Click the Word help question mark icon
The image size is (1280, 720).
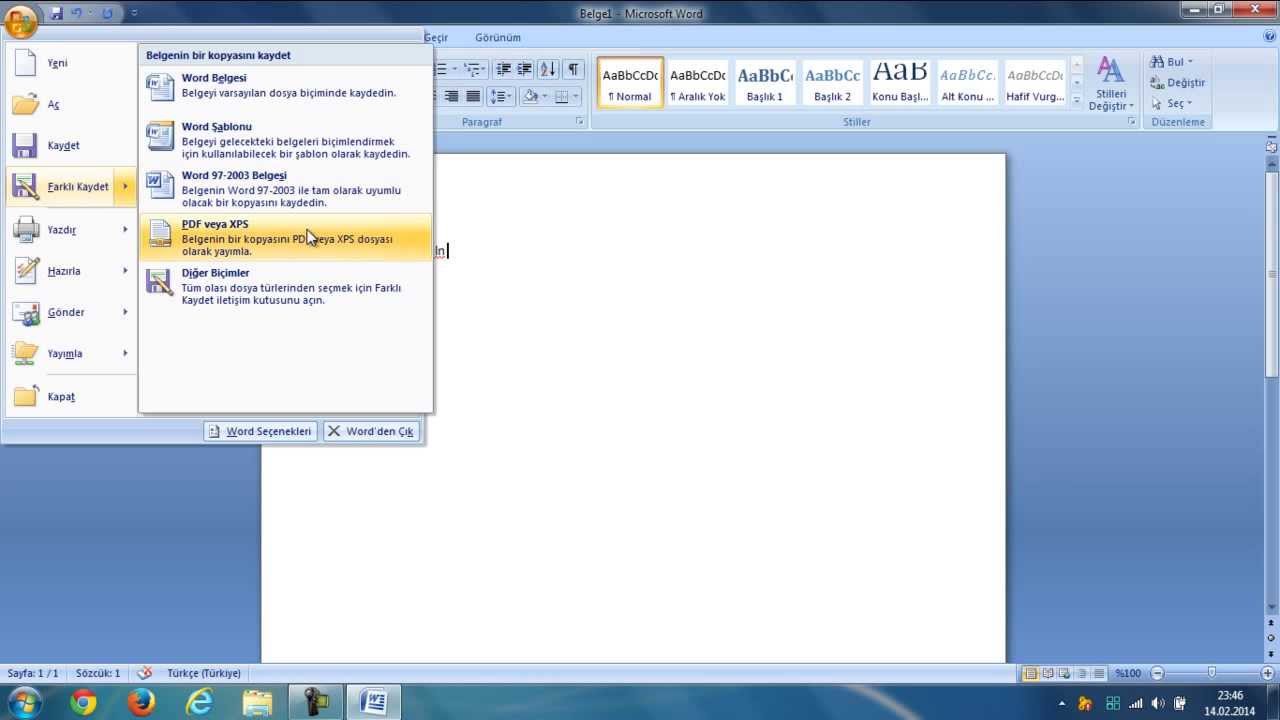tap(1270, 37)
